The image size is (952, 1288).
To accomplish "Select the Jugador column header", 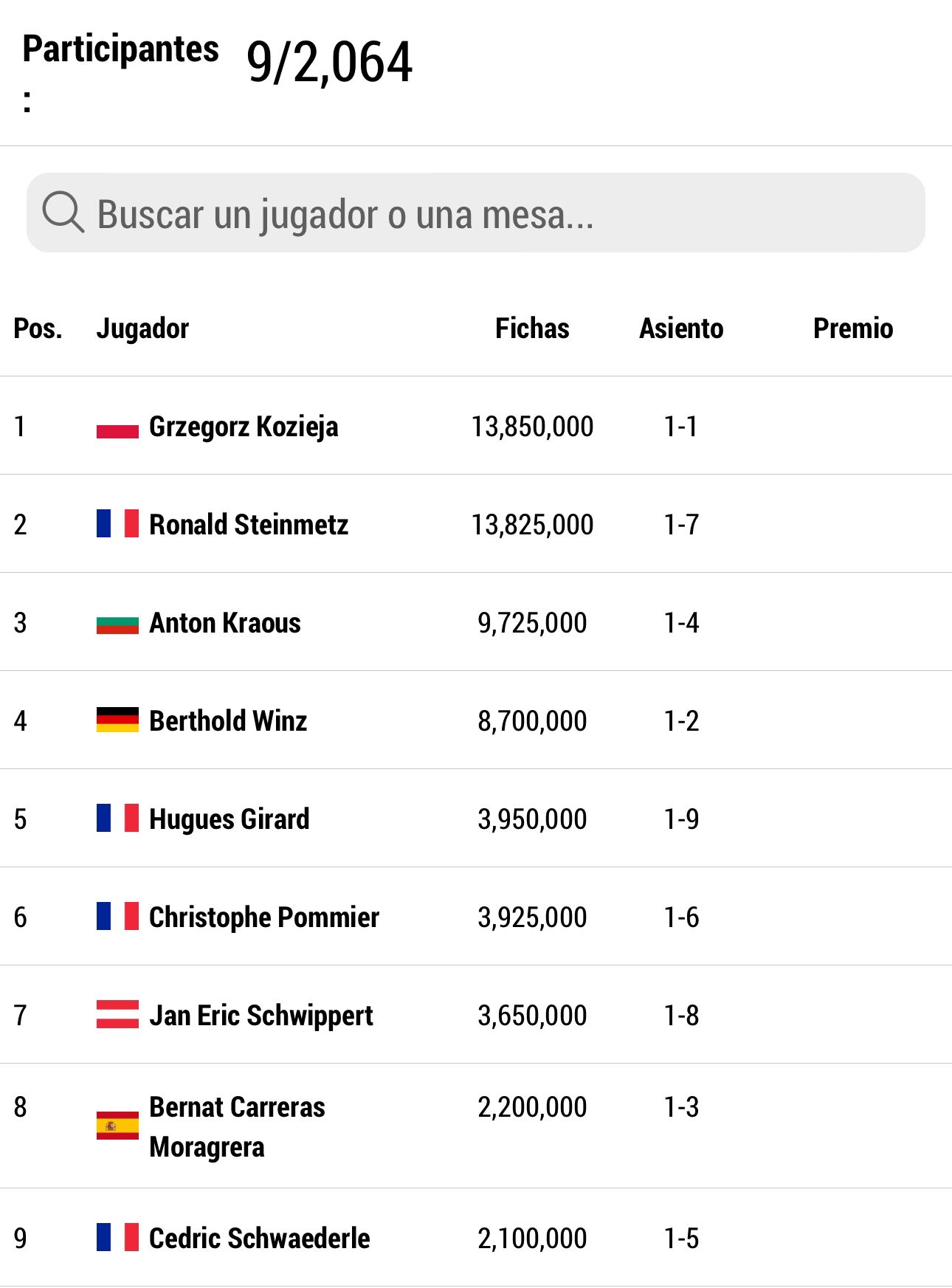I will [142, 329].
